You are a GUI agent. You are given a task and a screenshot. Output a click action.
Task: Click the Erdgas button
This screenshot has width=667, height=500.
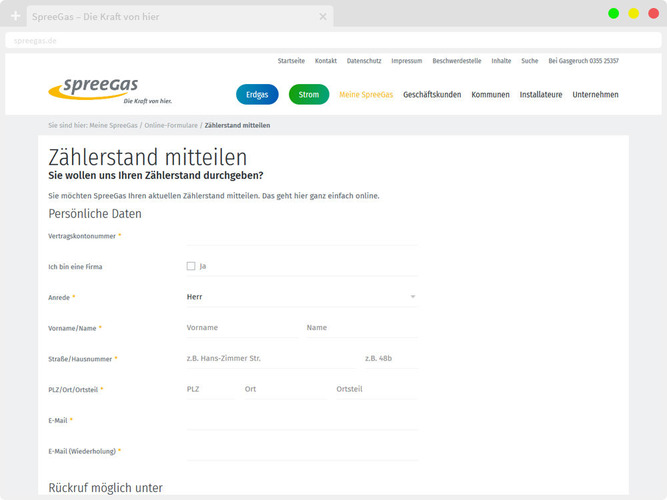257,95
